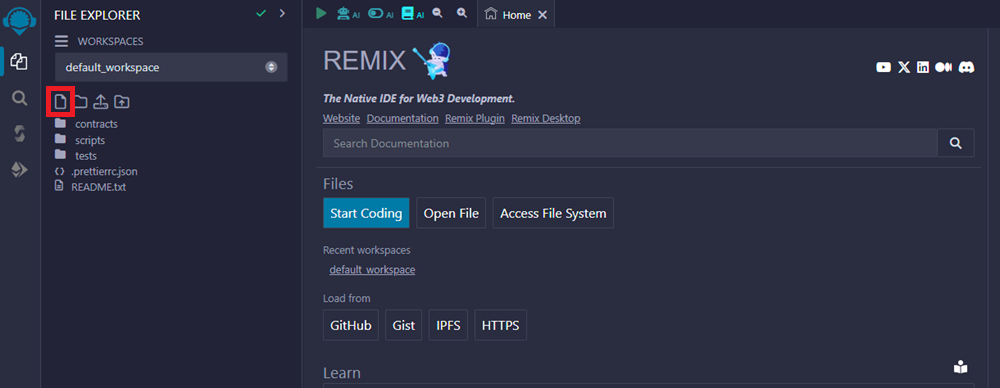Open Remix LinkedIn icon

923,67
